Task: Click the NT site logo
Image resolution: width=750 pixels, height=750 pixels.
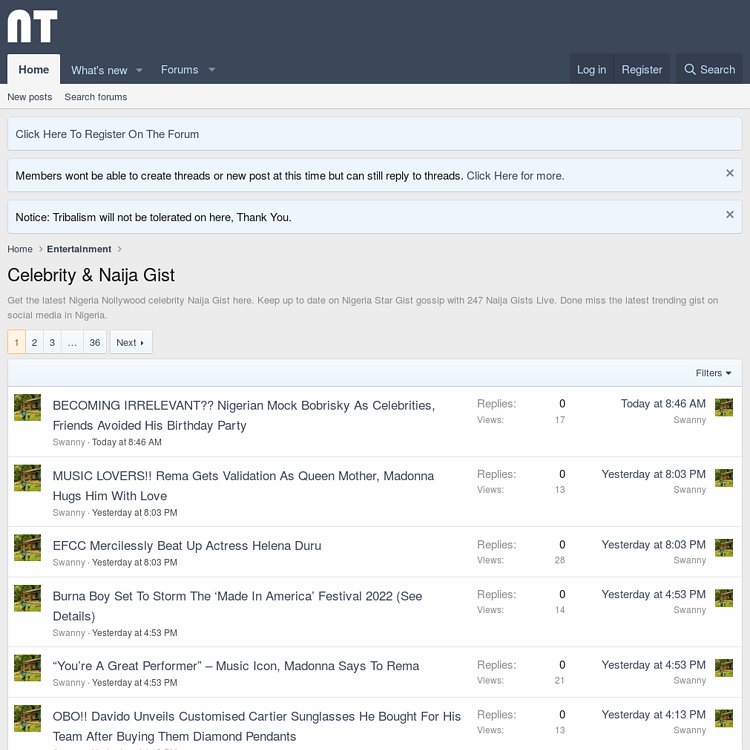Action: [33, 26]
